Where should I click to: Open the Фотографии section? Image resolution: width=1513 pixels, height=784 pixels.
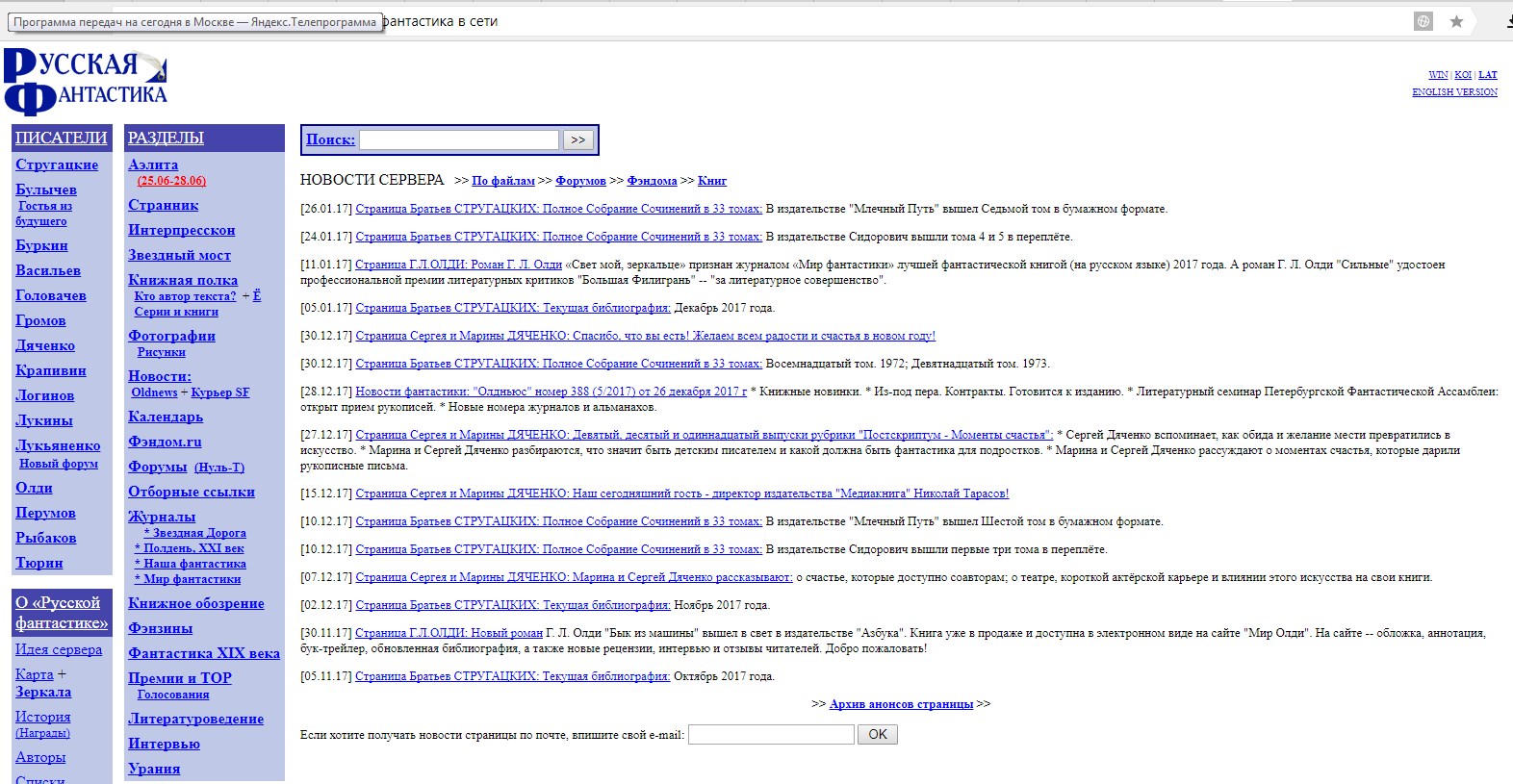171,336
